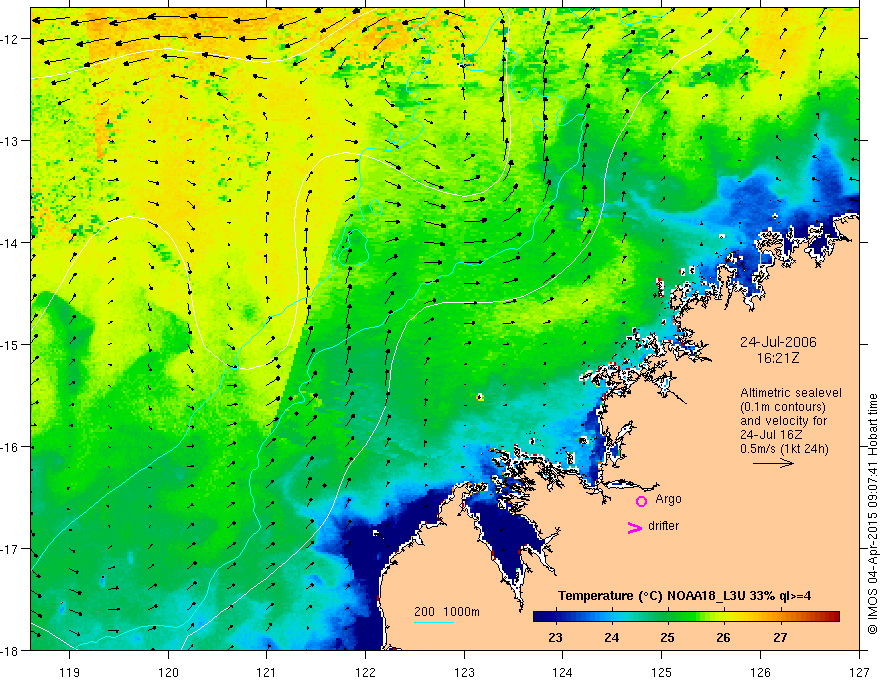Click the '120' longitude axis label
The image size is (880, 680).
[x=168, y=672]
